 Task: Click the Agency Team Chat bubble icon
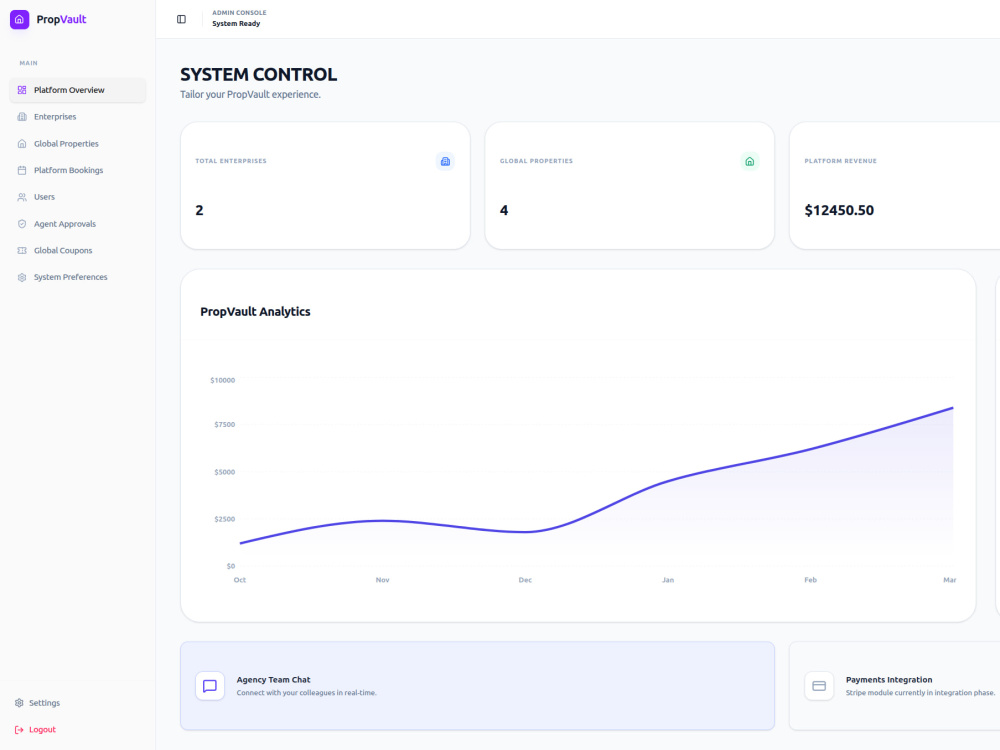(x=210, y=686)
